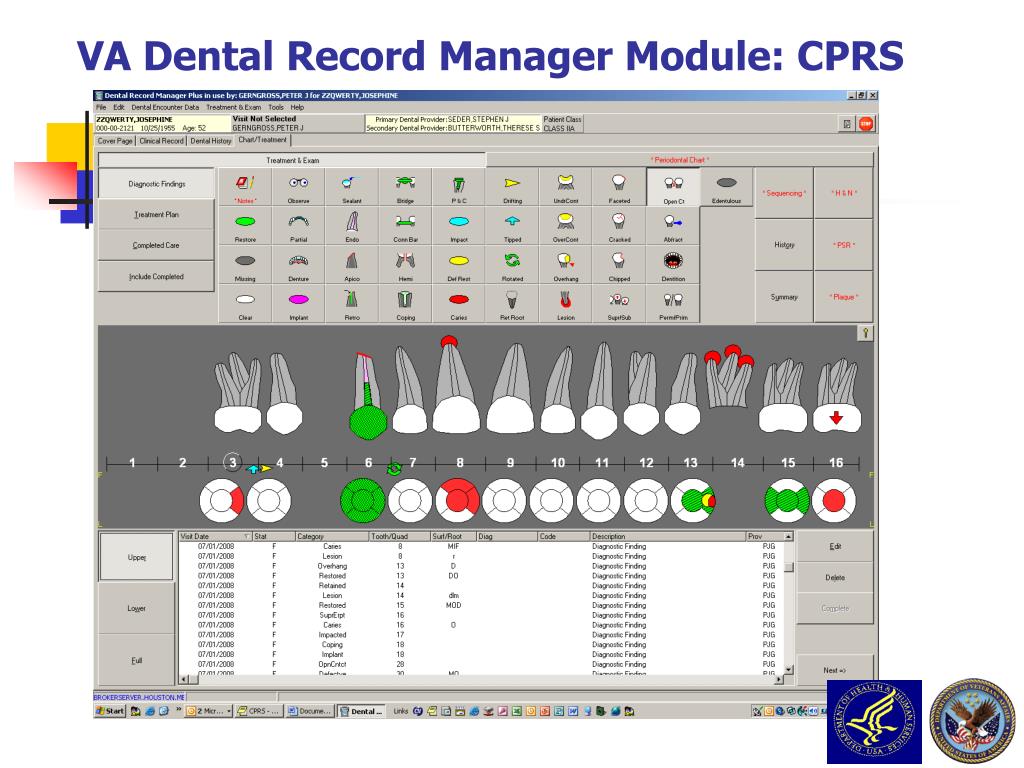The height and width of the screenshot is (768, 1024).
Task: Select the Notes icon in the findings grid
Action: click(x=245, y=187)
